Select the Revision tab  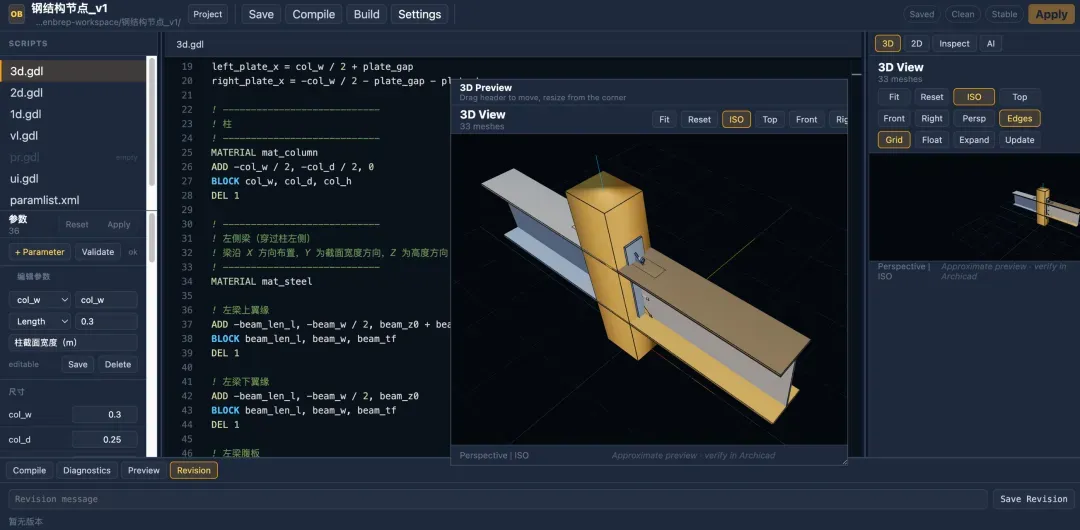pos(194,470)
